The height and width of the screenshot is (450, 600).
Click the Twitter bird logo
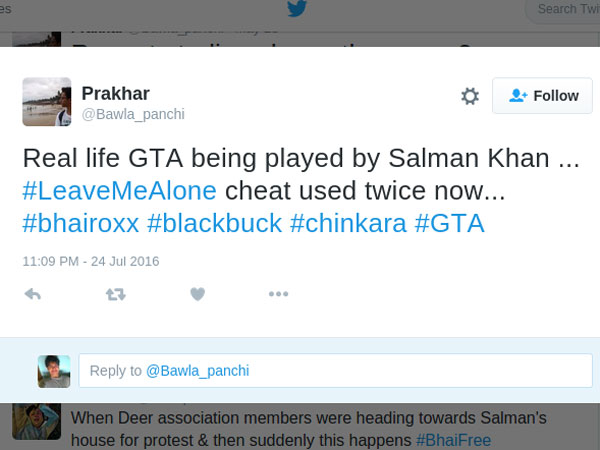[x=297, y=10]
